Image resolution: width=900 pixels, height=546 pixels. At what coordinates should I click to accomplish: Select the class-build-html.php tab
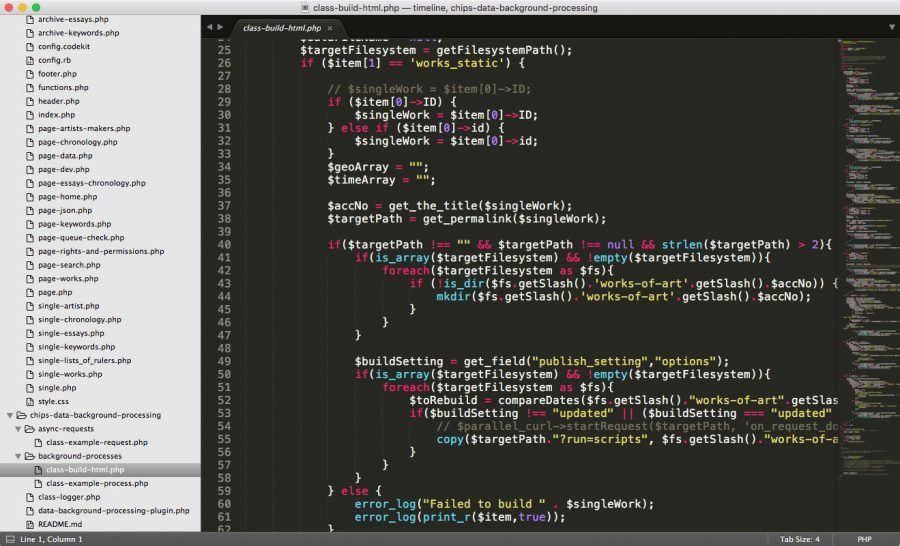(x=282, y=28)
